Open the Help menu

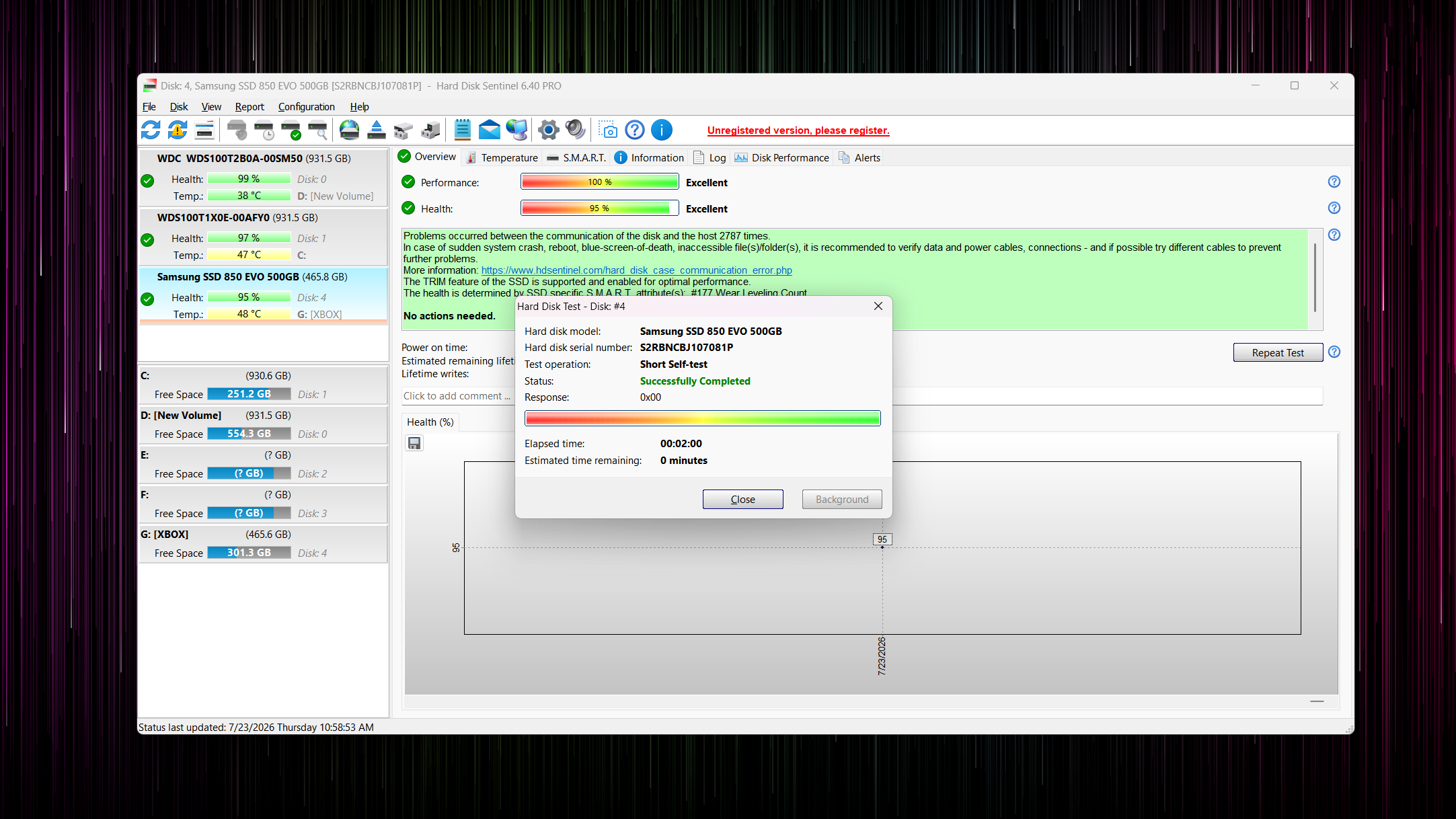(x=359, y=107)
